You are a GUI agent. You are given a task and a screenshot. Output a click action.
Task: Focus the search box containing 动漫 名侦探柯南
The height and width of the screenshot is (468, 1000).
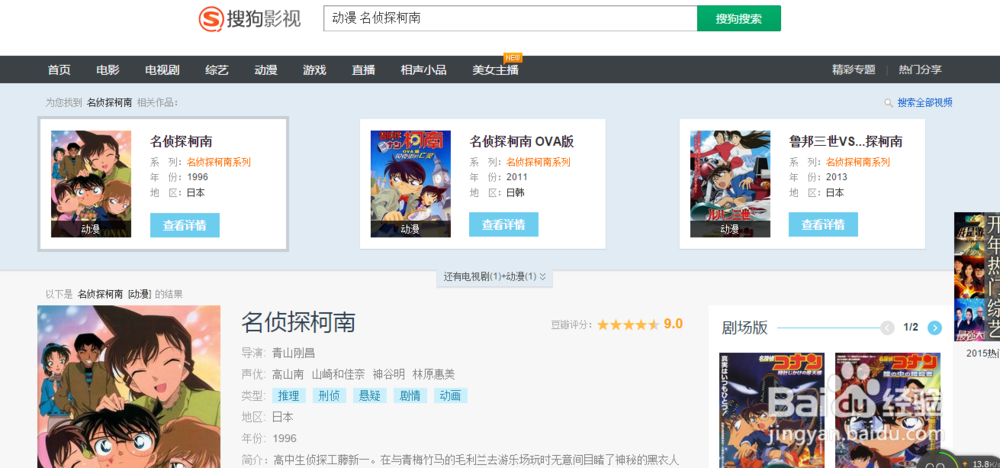coord(510,18)
